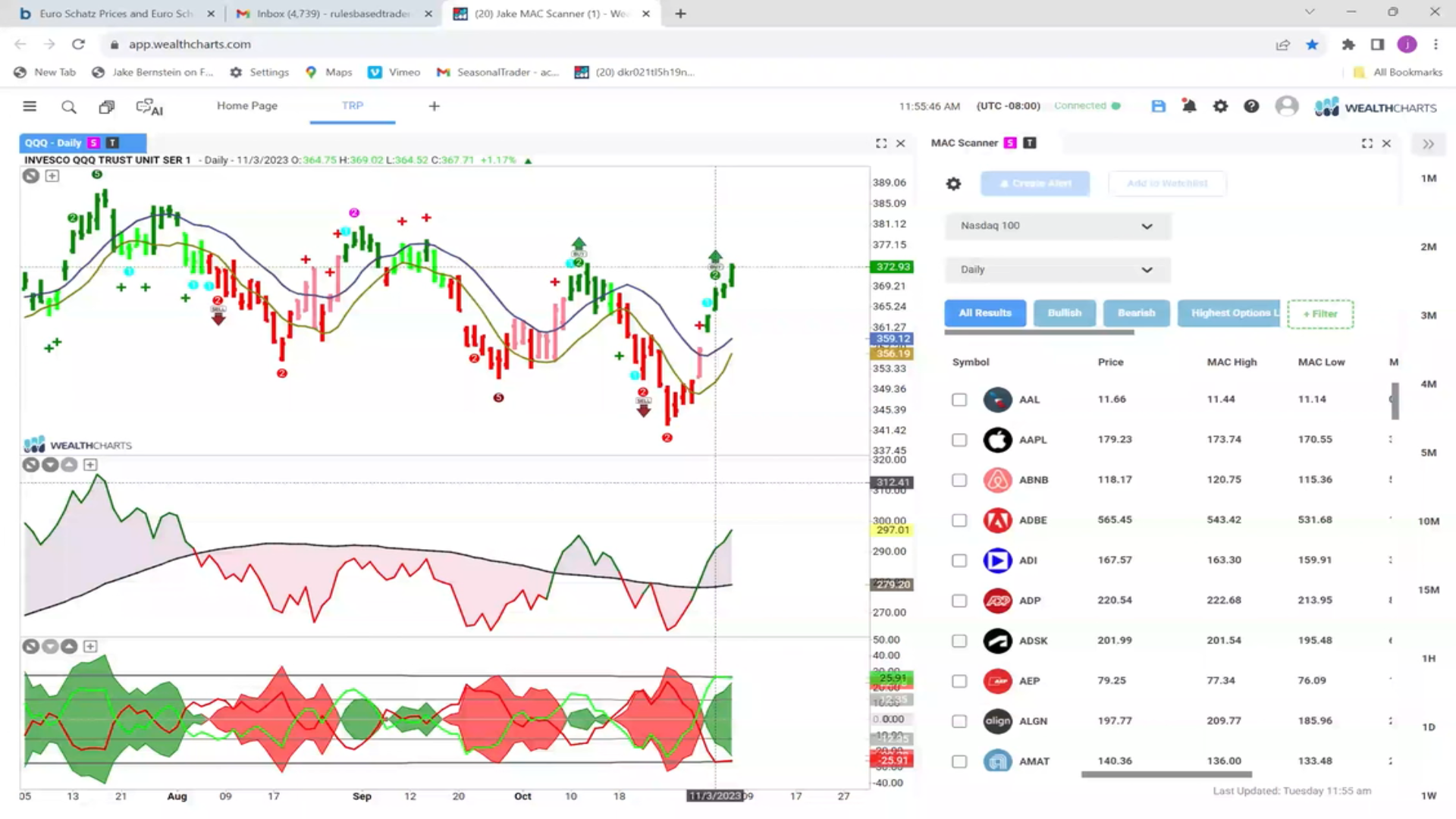1456x819 pixels.
Task: Tick the ABNB row checkbox
Action: point(959,480)
